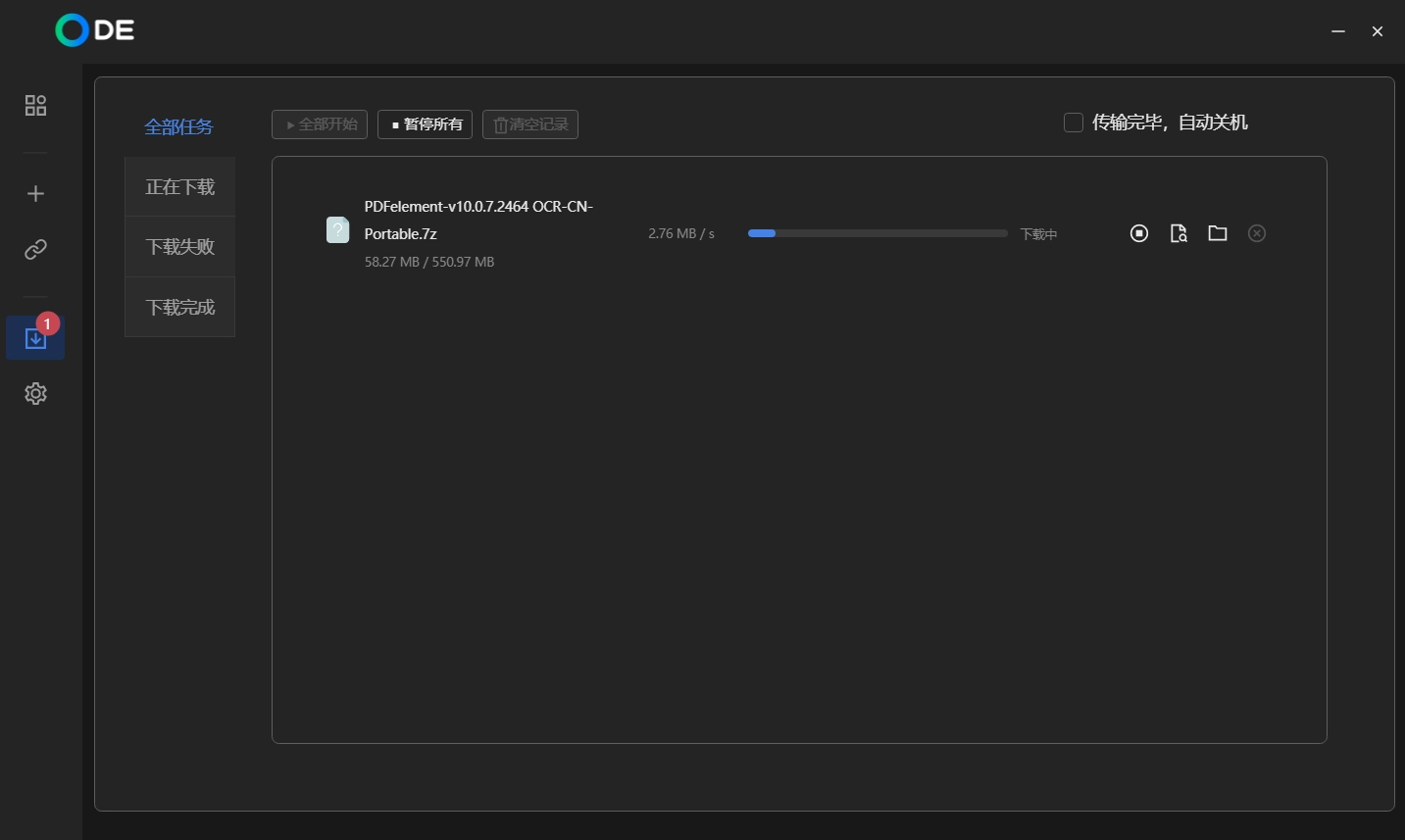
Task: Switch to 正在下载 tab
Action: pos(180,186)
